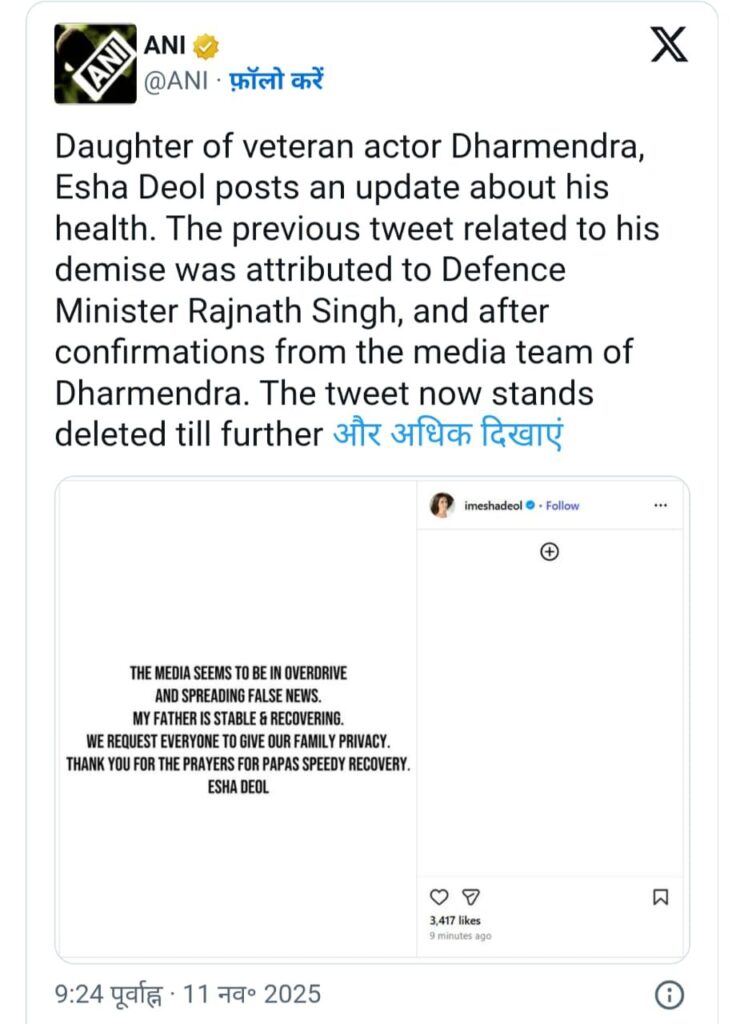This screenshot has width=744, height=1024.
Task: Bookmark the Instagram post
Action: pyautogui.click(x=660, y=897)
